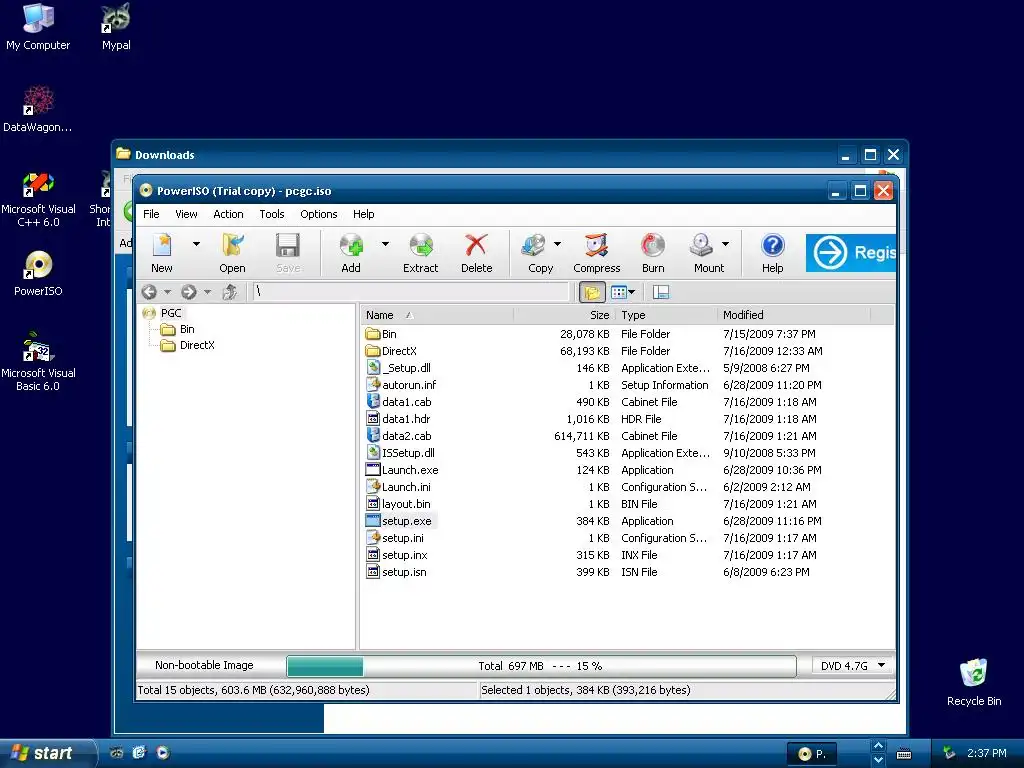The width and height of the screenshot is (1024, 768).
Task: Select DirectX folder in the tree
Action: pos(197,345)
